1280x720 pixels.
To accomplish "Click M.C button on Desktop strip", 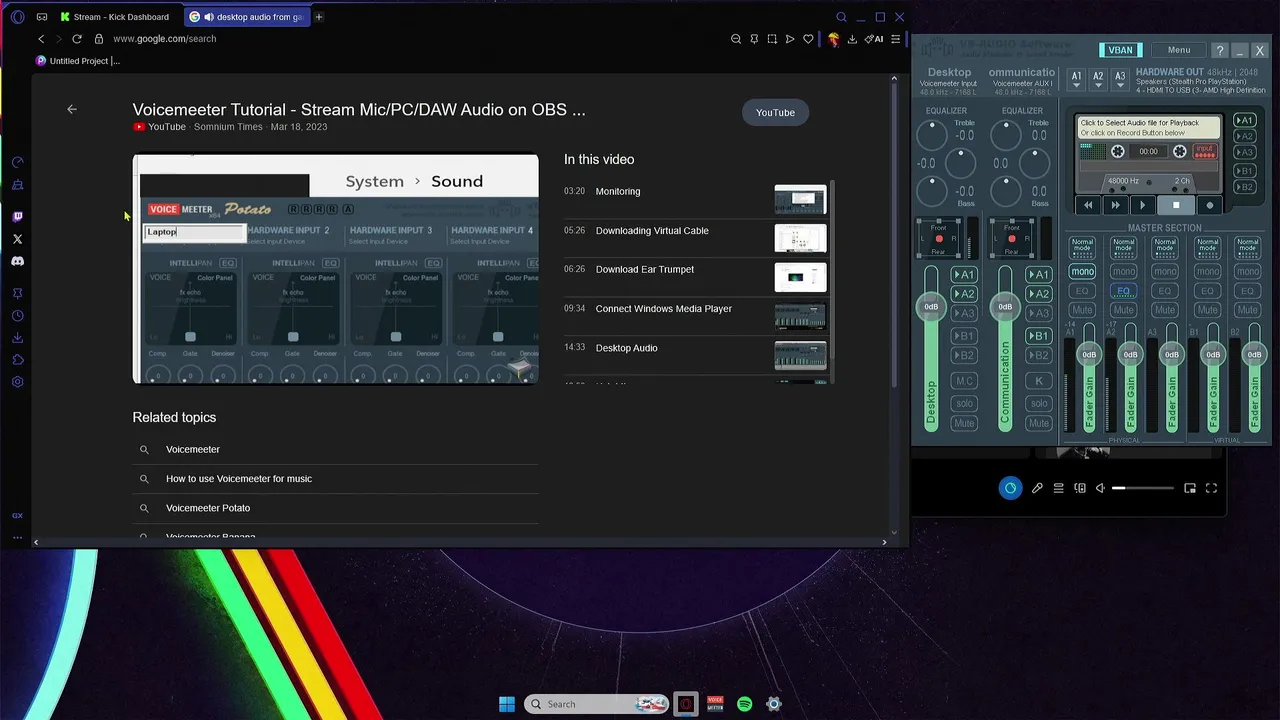I will tap(964, 381).
